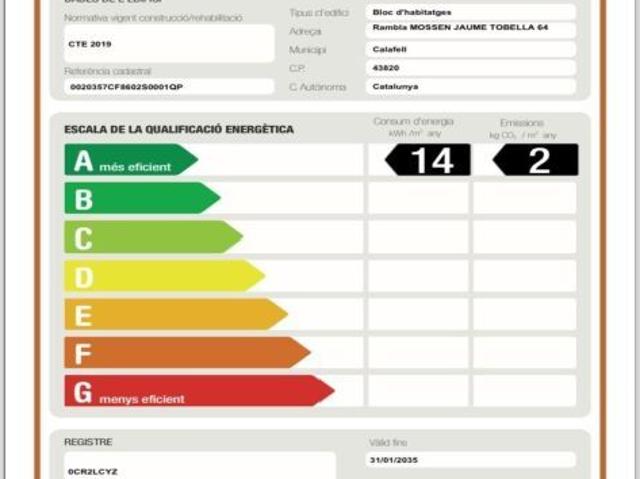Image resolution: width=640 pixels, height=479 pixels.
Task: Click the heading 'ESCALA DE LA QUALIFICACIÓ ENERGÈTICA'
Action: (x=179, y=129)
